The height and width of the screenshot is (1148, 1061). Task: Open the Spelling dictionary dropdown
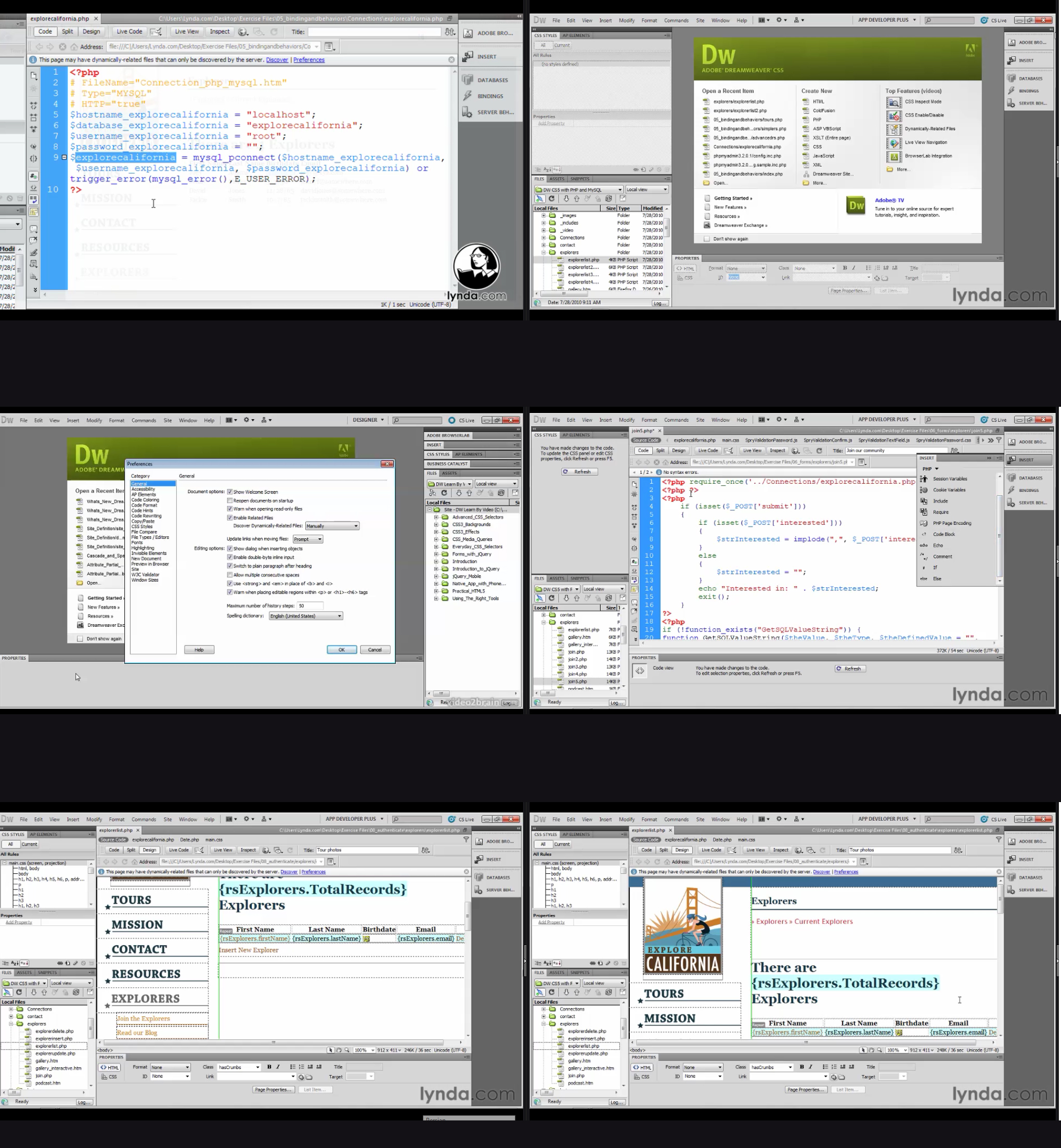pyautogui.click(x=306, y=616)
